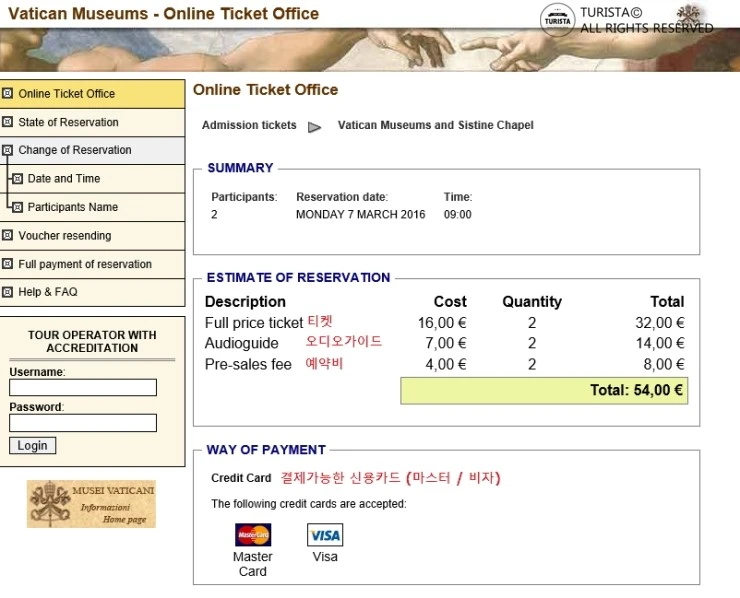Screen dimensions: 740x598
Task: Click square icon beside Participants Name
Action: click(17, 207)
